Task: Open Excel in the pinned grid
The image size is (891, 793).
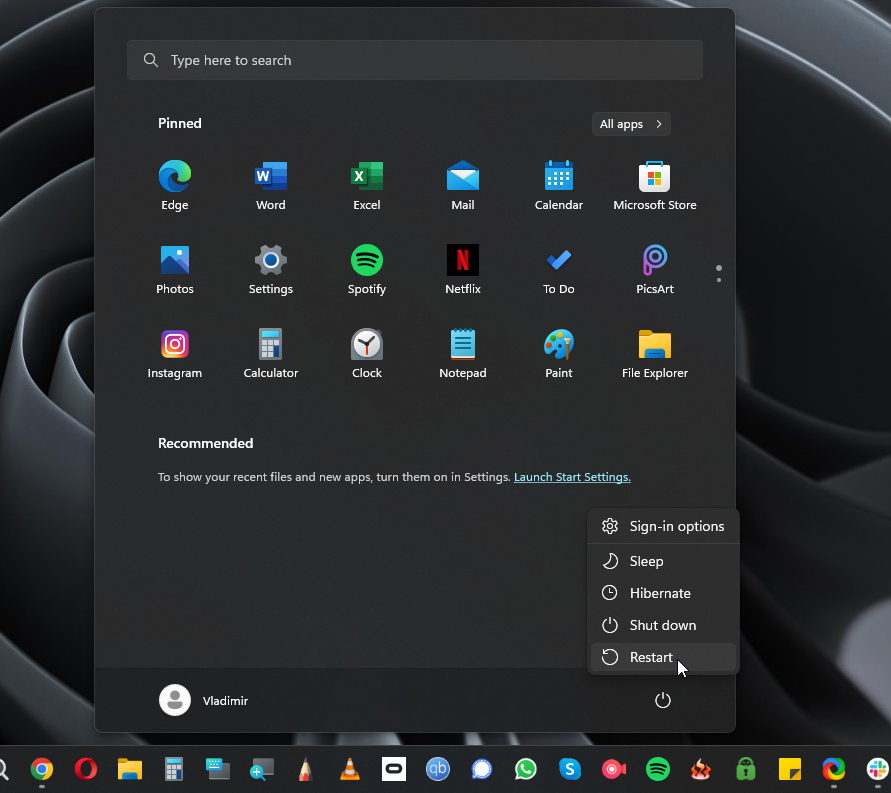Action: [367, 186]
